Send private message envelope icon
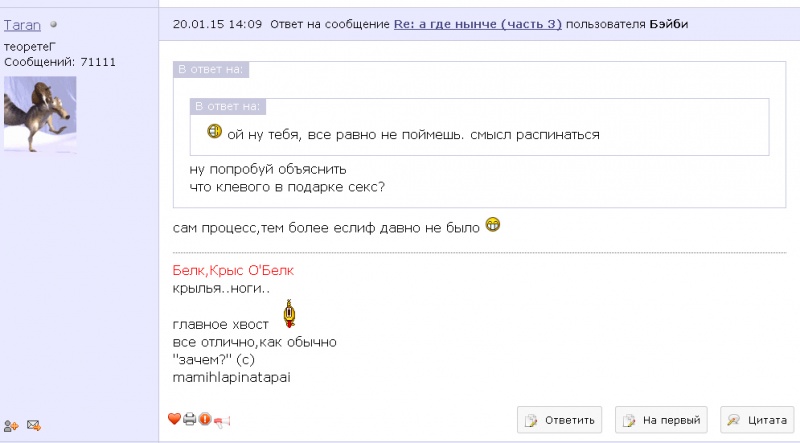The height and width of the screenshot is (443, 800). (x=34, y=425)
